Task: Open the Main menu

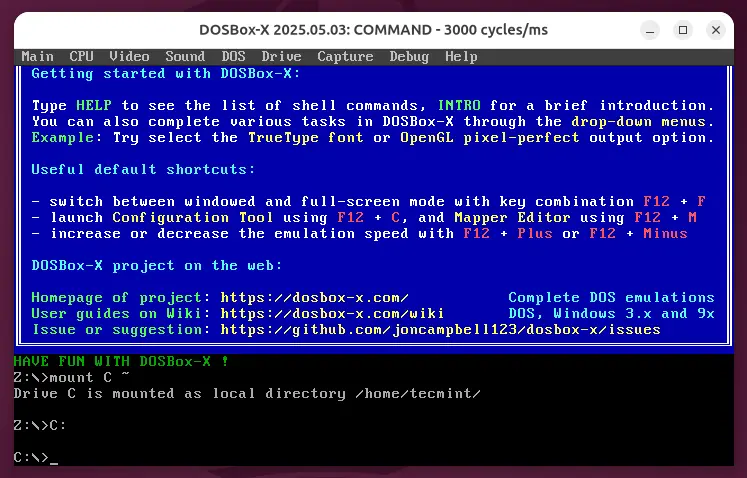Action: click(x=37, y=57)
